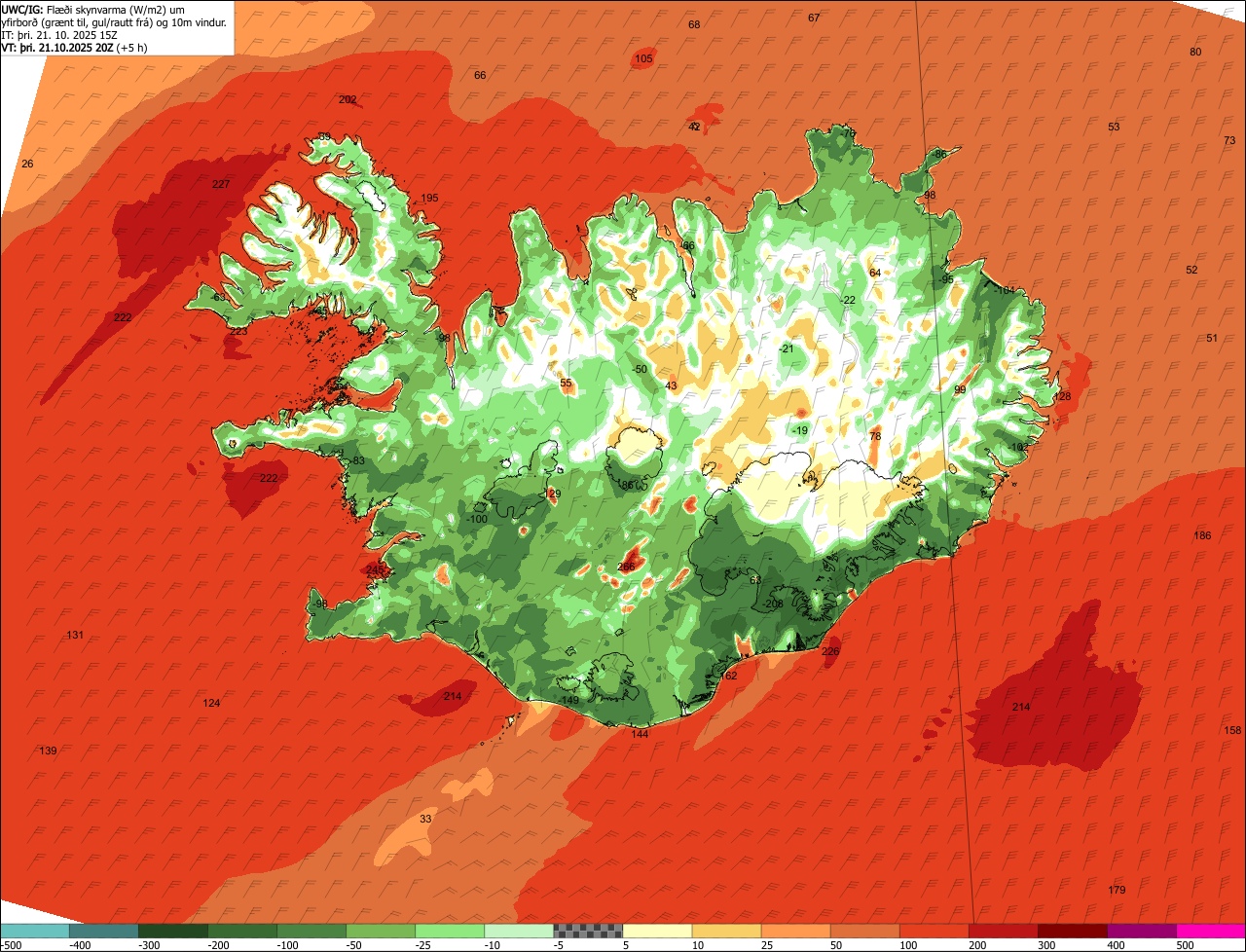Click the ocean value 124 in the southwest

click(211, 703)
